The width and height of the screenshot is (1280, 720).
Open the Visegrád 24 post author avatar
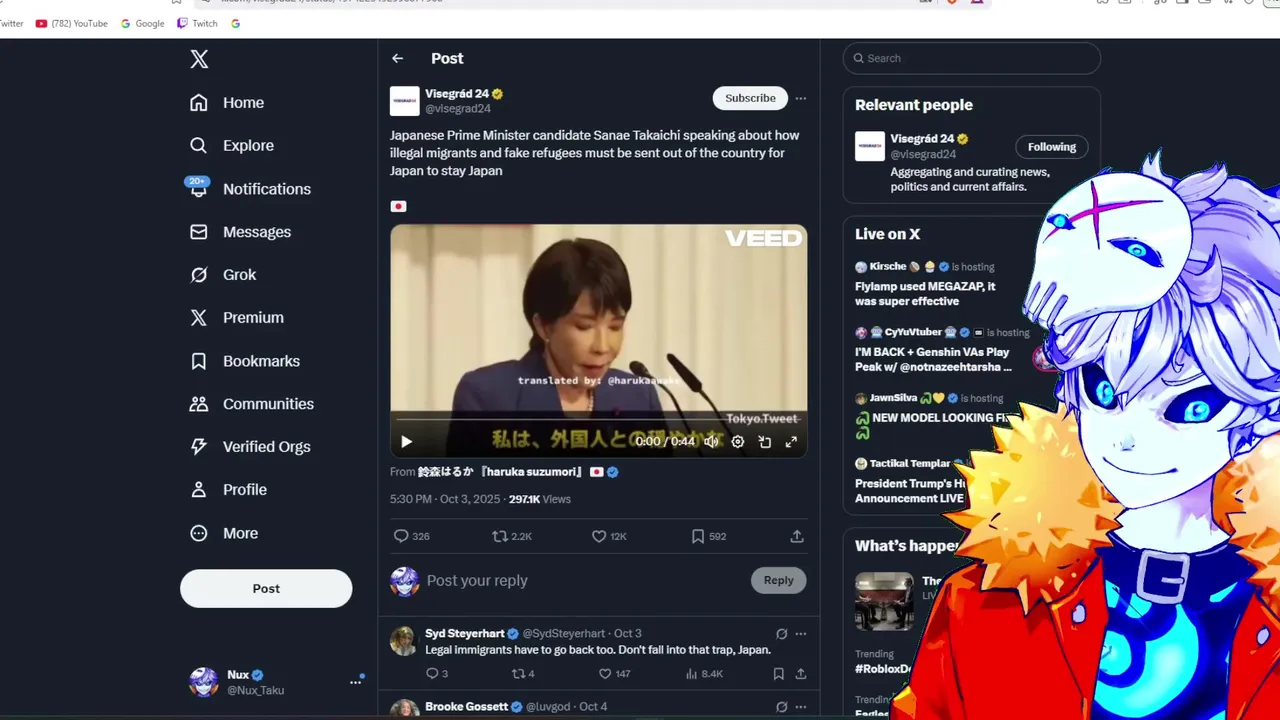click(x=405, y=101)
